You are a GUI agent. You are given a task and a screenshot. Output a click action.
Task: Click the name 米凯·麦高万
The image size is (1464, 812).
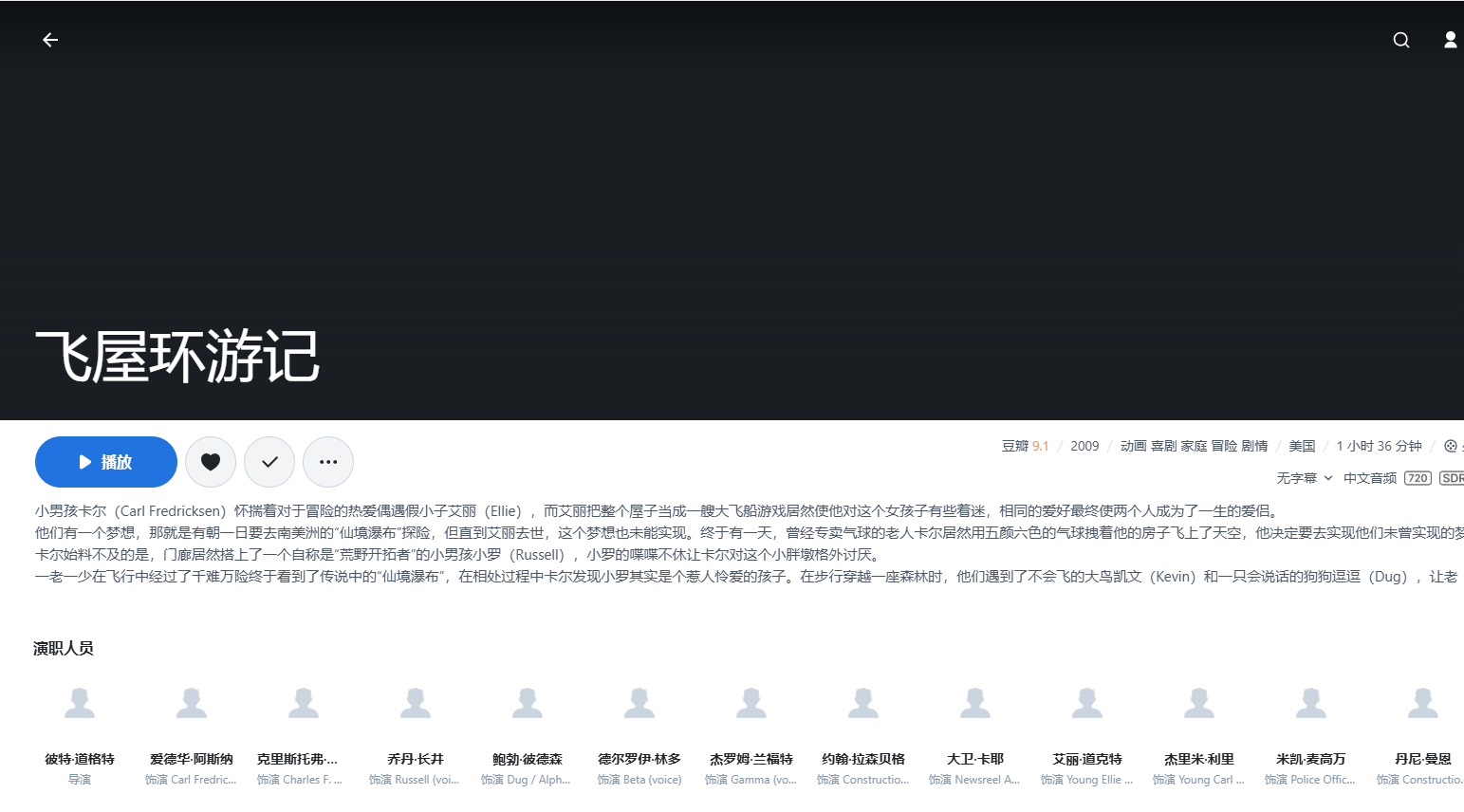(1311, 759)
